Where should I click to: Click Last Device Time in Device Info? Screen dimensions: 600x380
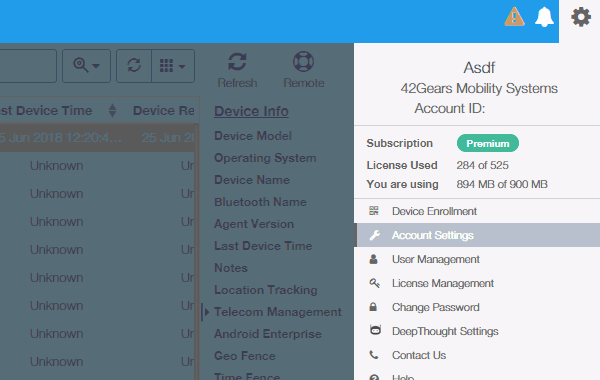(263, 246)
